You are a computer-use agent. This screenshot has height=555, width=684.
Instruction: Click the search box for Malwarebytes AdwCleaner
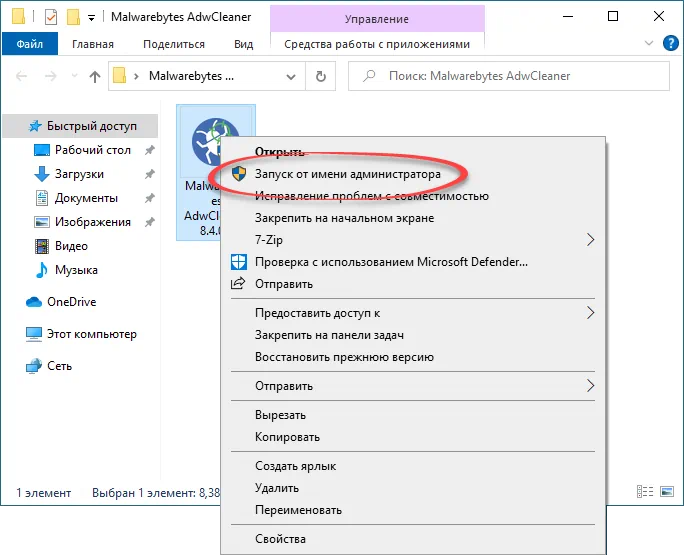509,76
